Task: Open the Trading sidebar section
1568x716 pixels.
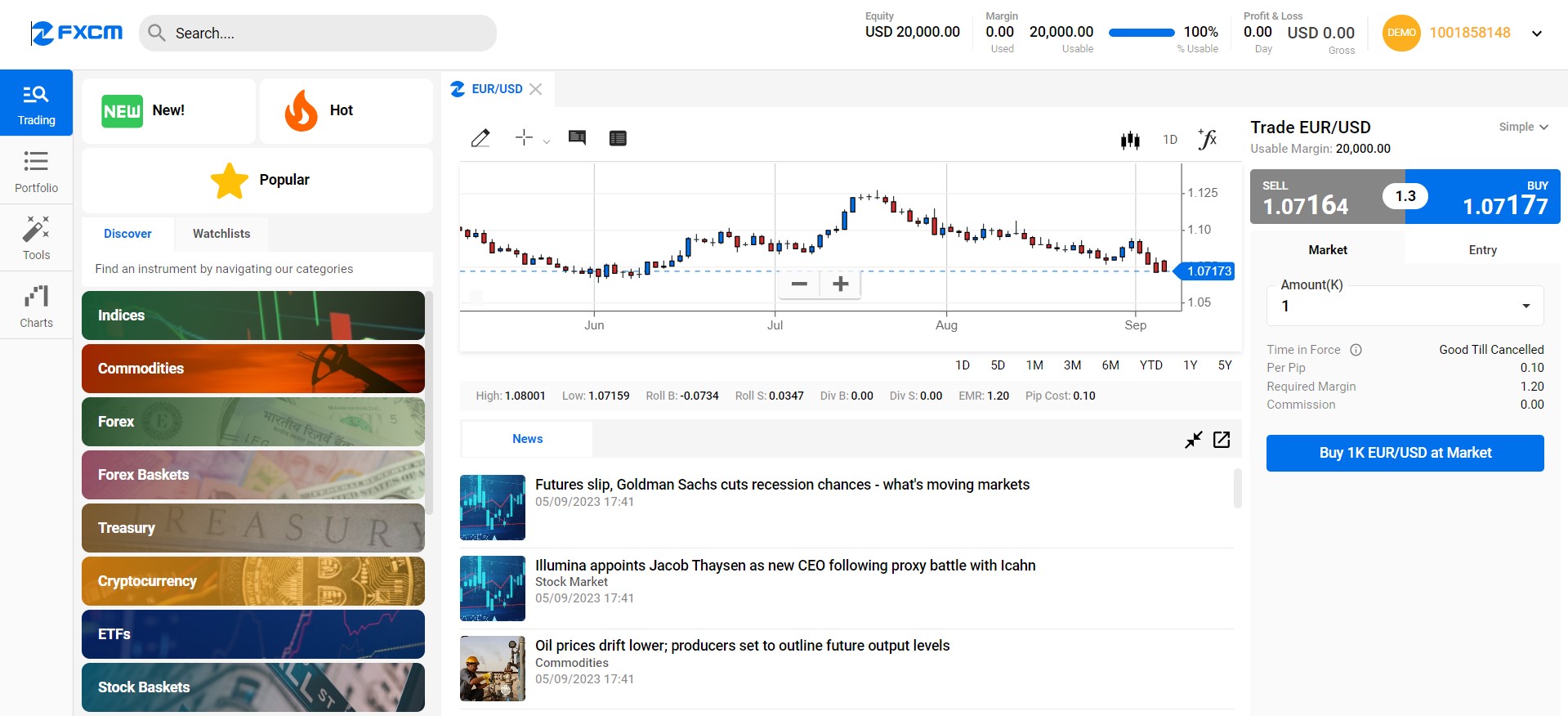Action: point(36,103)
